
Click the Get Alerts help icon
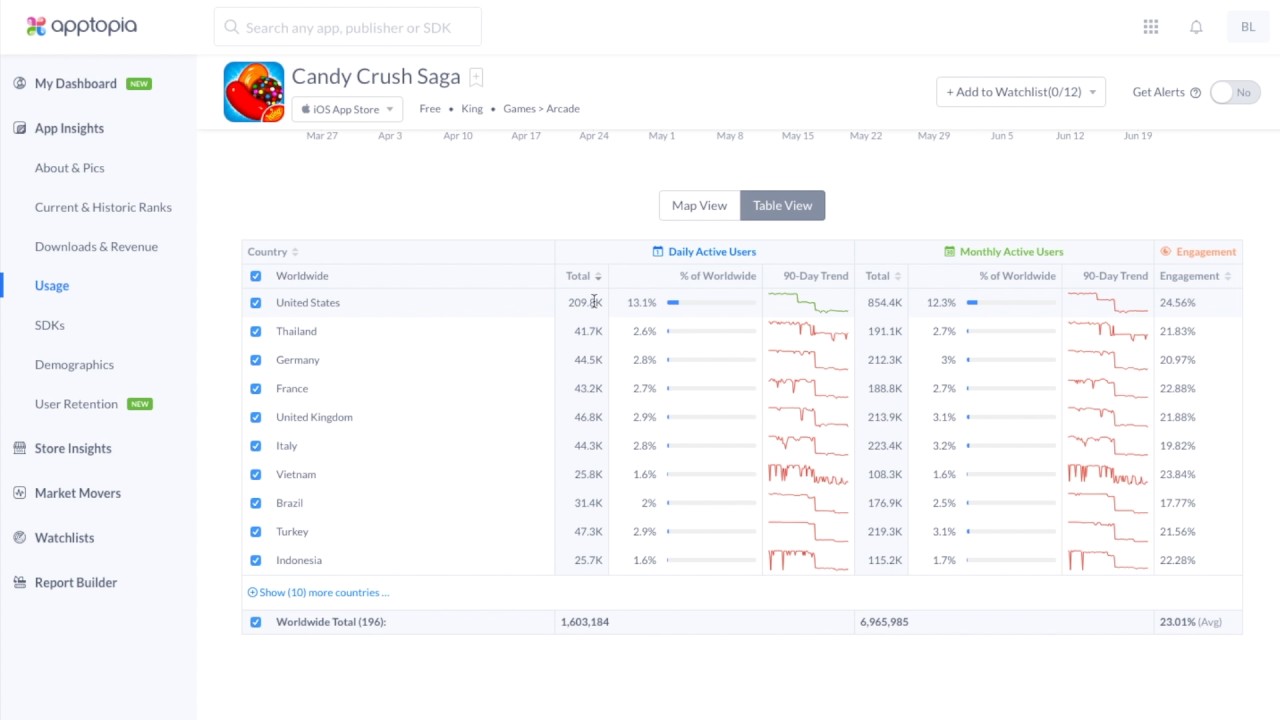1195,92
